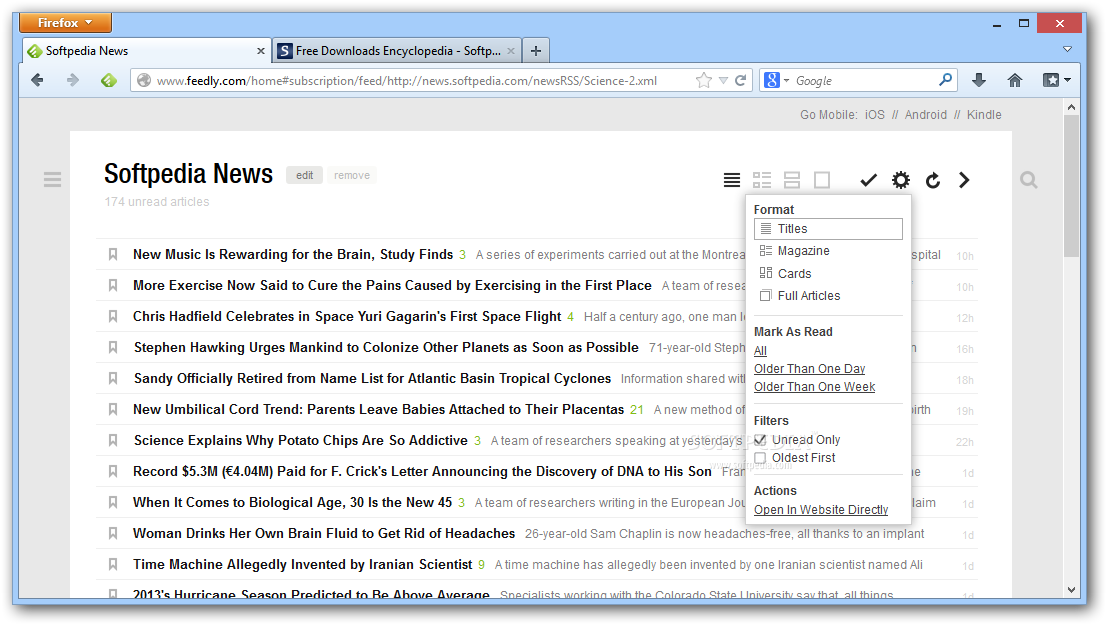Open the URL history dropdown arrow
1107x625 pixels.
click(x=723, y=81)
